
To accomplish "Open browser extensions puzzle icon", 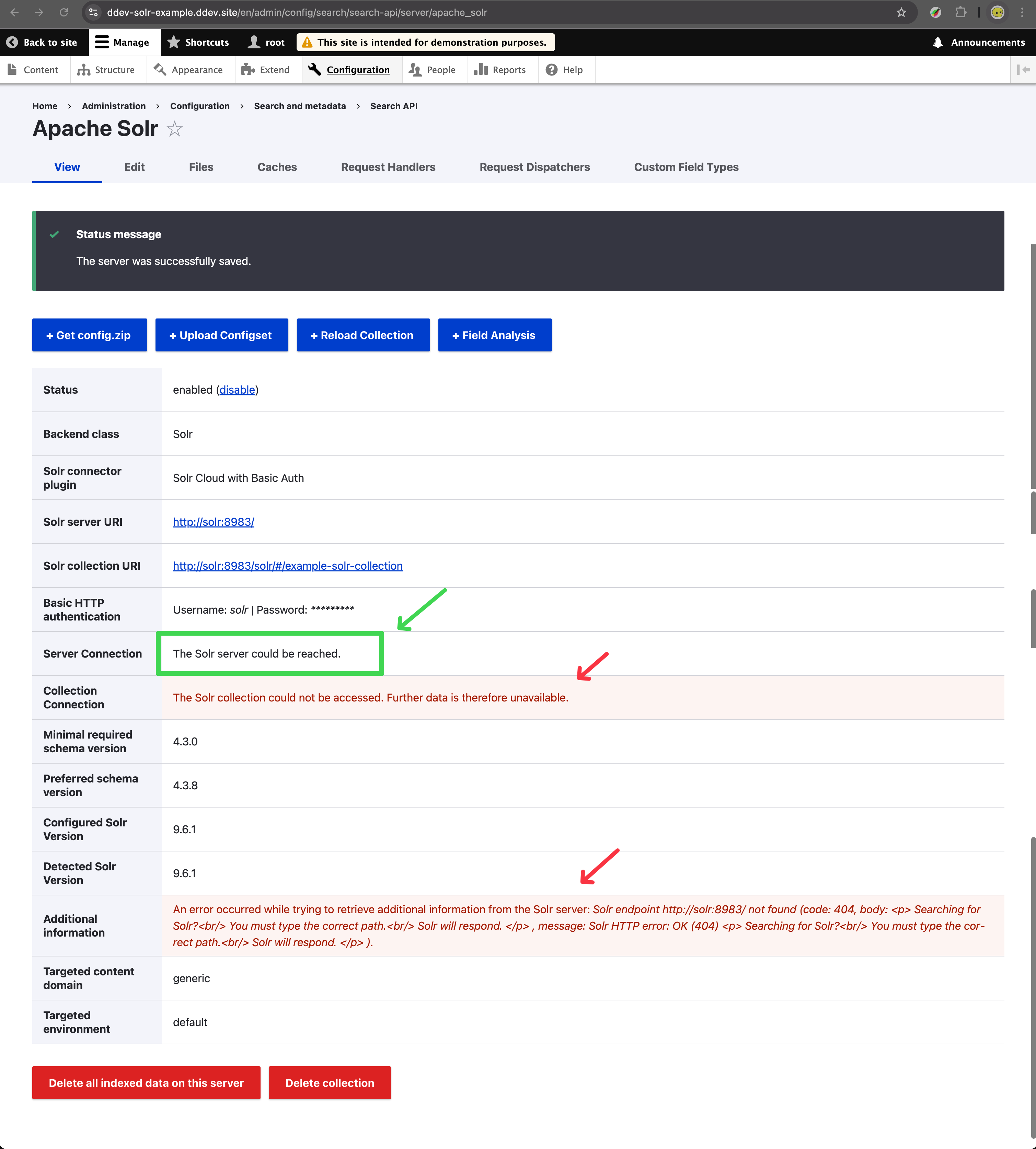I will 961,12.
